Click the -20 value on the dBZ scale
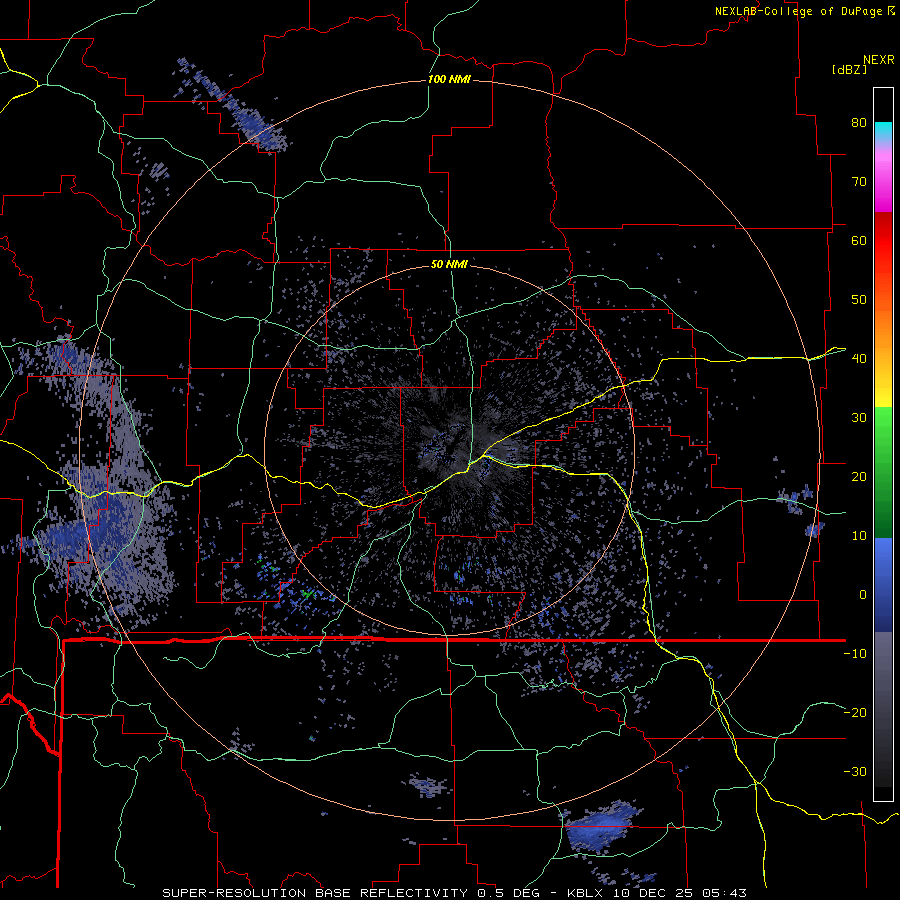900x900 pixels. 855,713
